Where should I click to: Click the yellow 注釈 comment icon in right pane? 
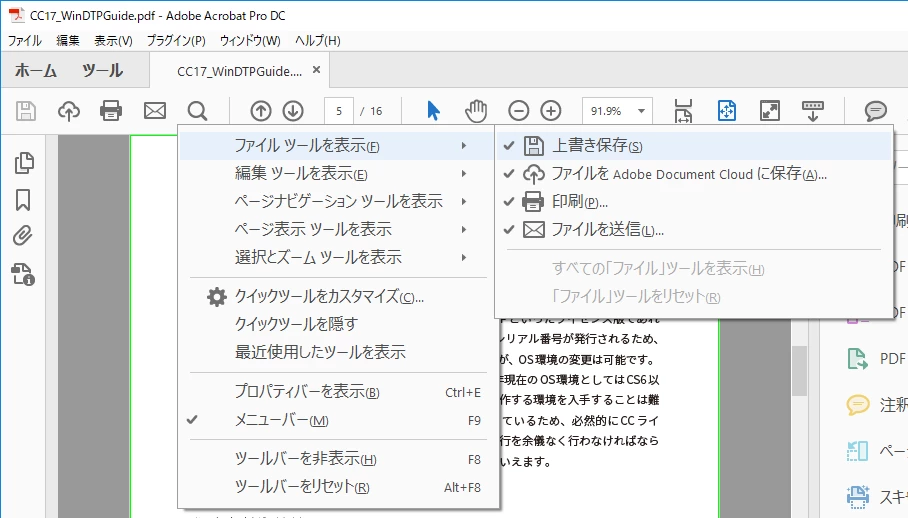coord(858,405)
